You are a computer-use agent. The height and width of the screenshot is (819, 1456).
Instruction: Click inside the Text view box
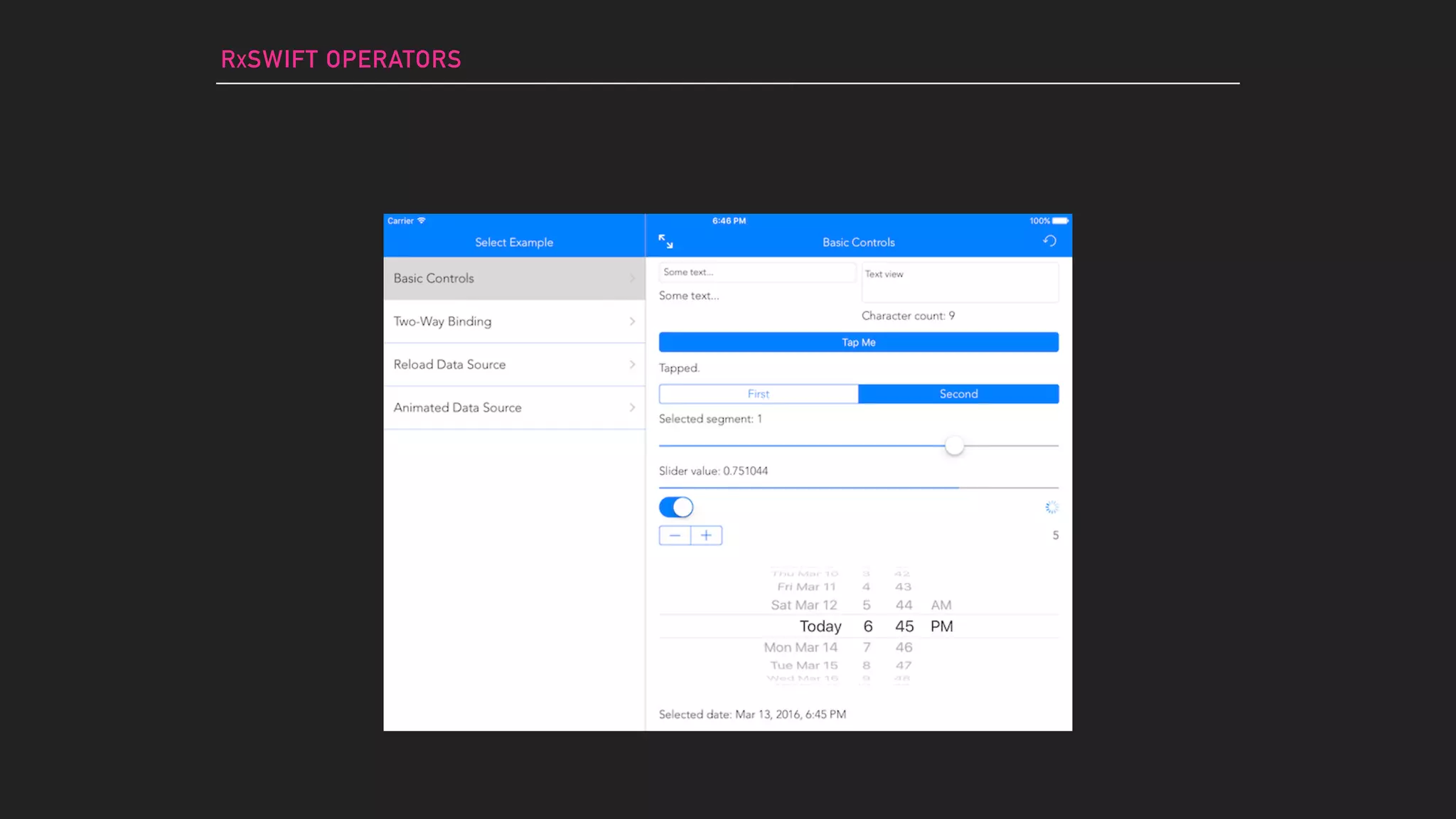coord(960,282)
